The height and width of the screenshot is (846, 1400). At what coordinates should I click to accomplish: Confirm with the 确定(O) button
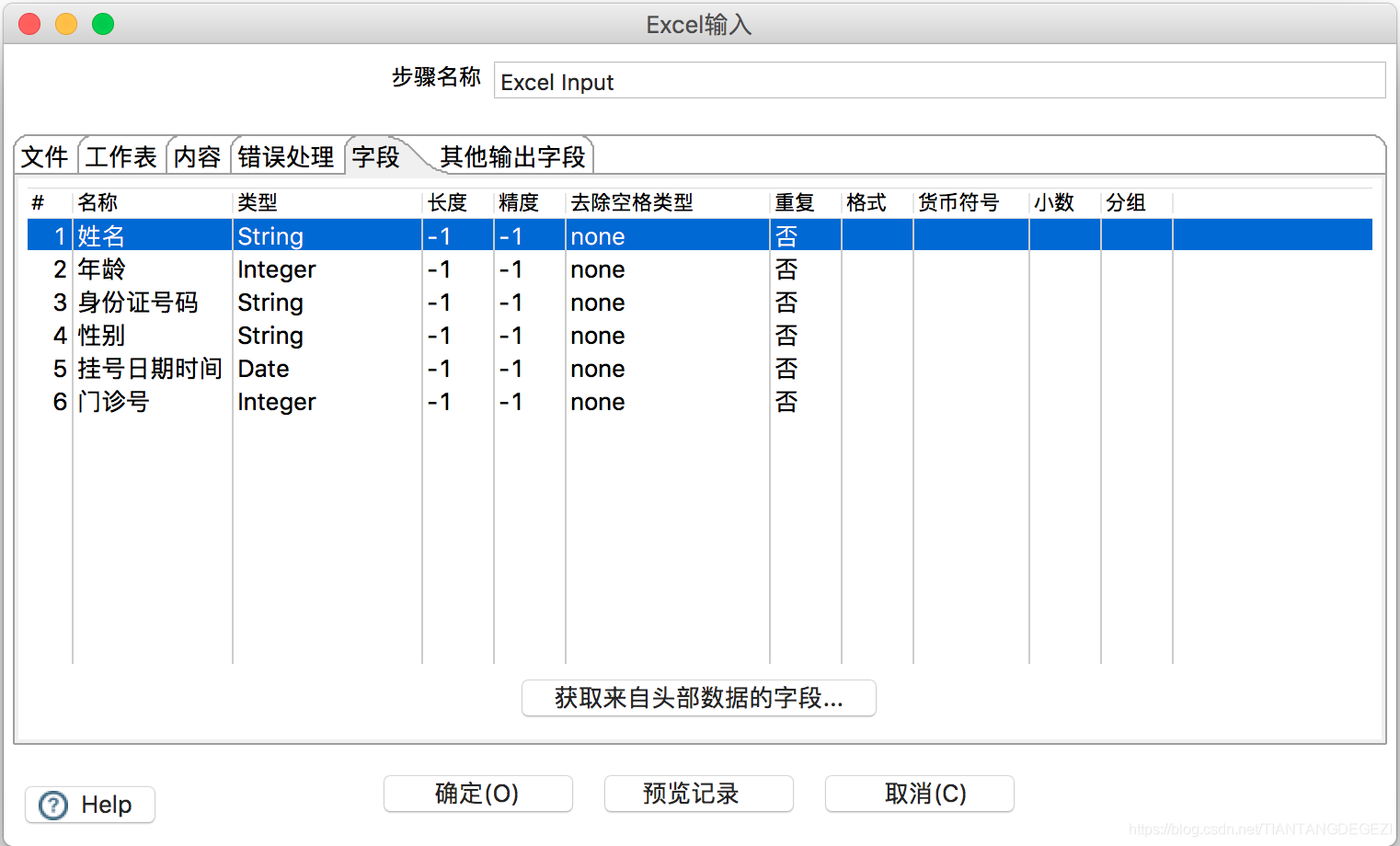pyautogui.click(x=478, y=794)
